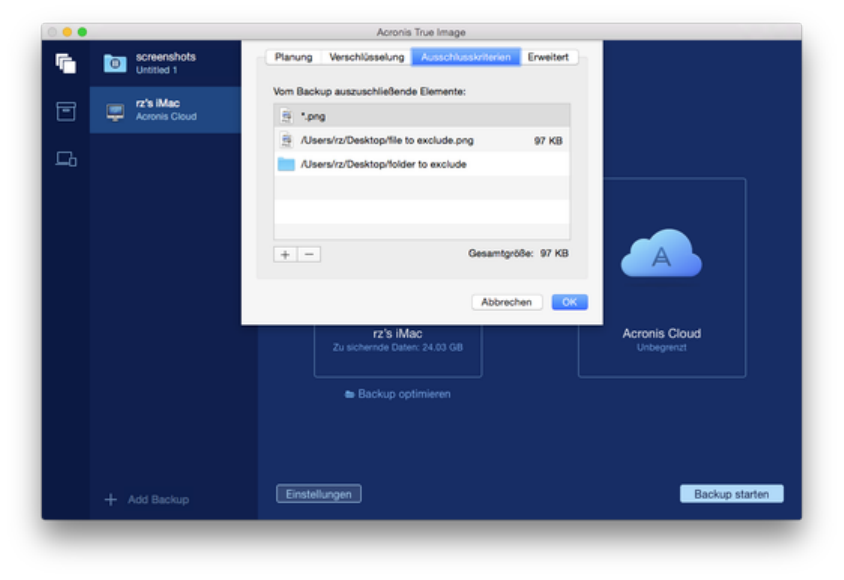
Task: Click the Backup starten button
Action: (731, 494)
